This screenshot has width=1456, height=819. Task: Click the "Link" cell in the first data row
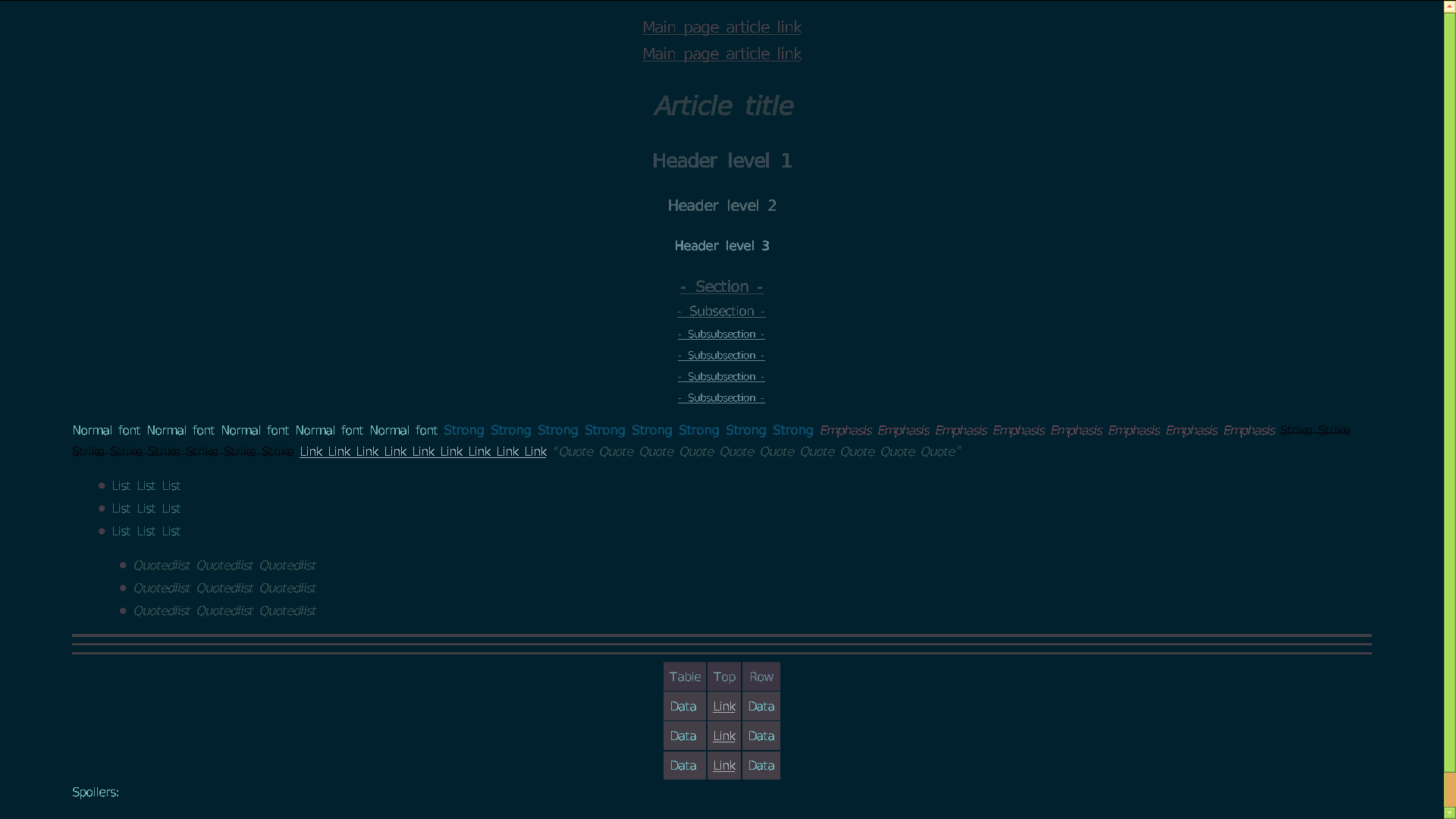pyautogui.click(x=723, y=706)
